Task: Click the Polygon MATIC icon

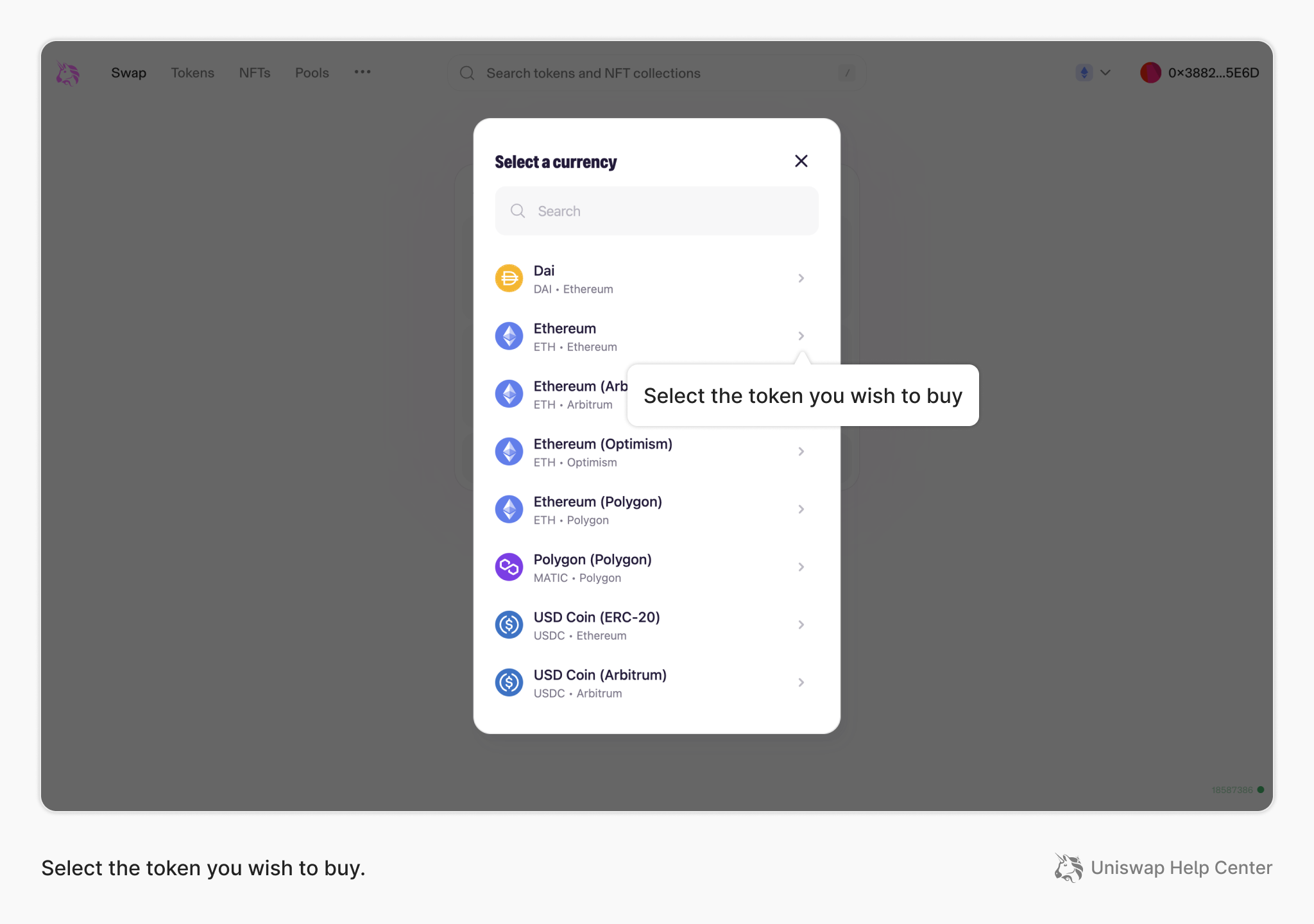Action: point(510,566)
